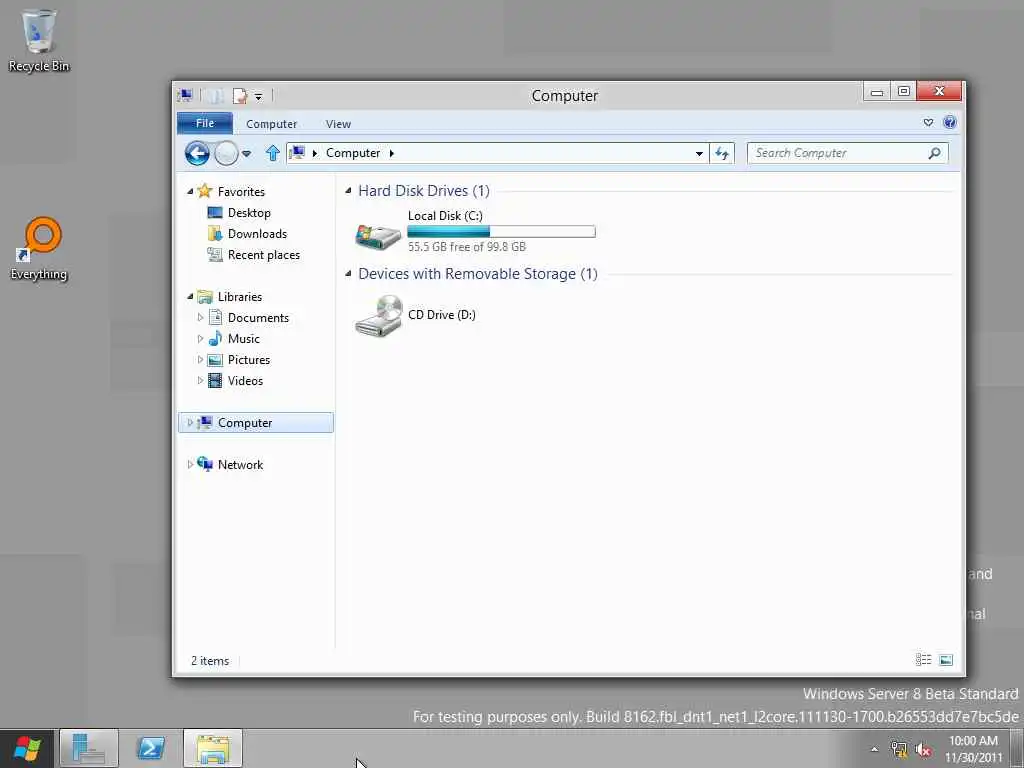Expand the root arrow before Computer breadcrumb
This screenshot has height=768, width=1024.
pos(315,153)
